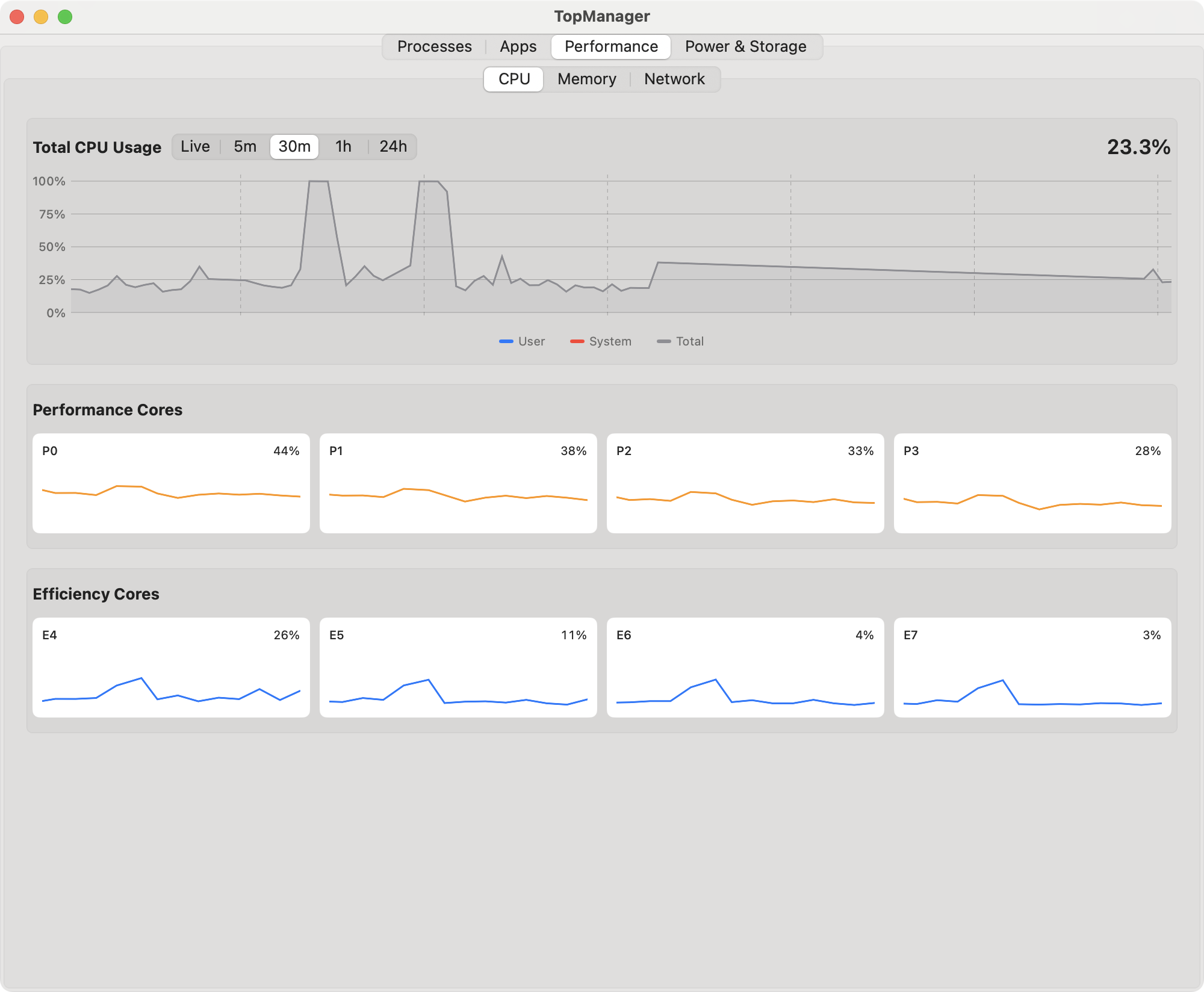Viewport: 1204px width, 992px height.
Task: Select the Power & Storage tab
Action: (745, 46)
